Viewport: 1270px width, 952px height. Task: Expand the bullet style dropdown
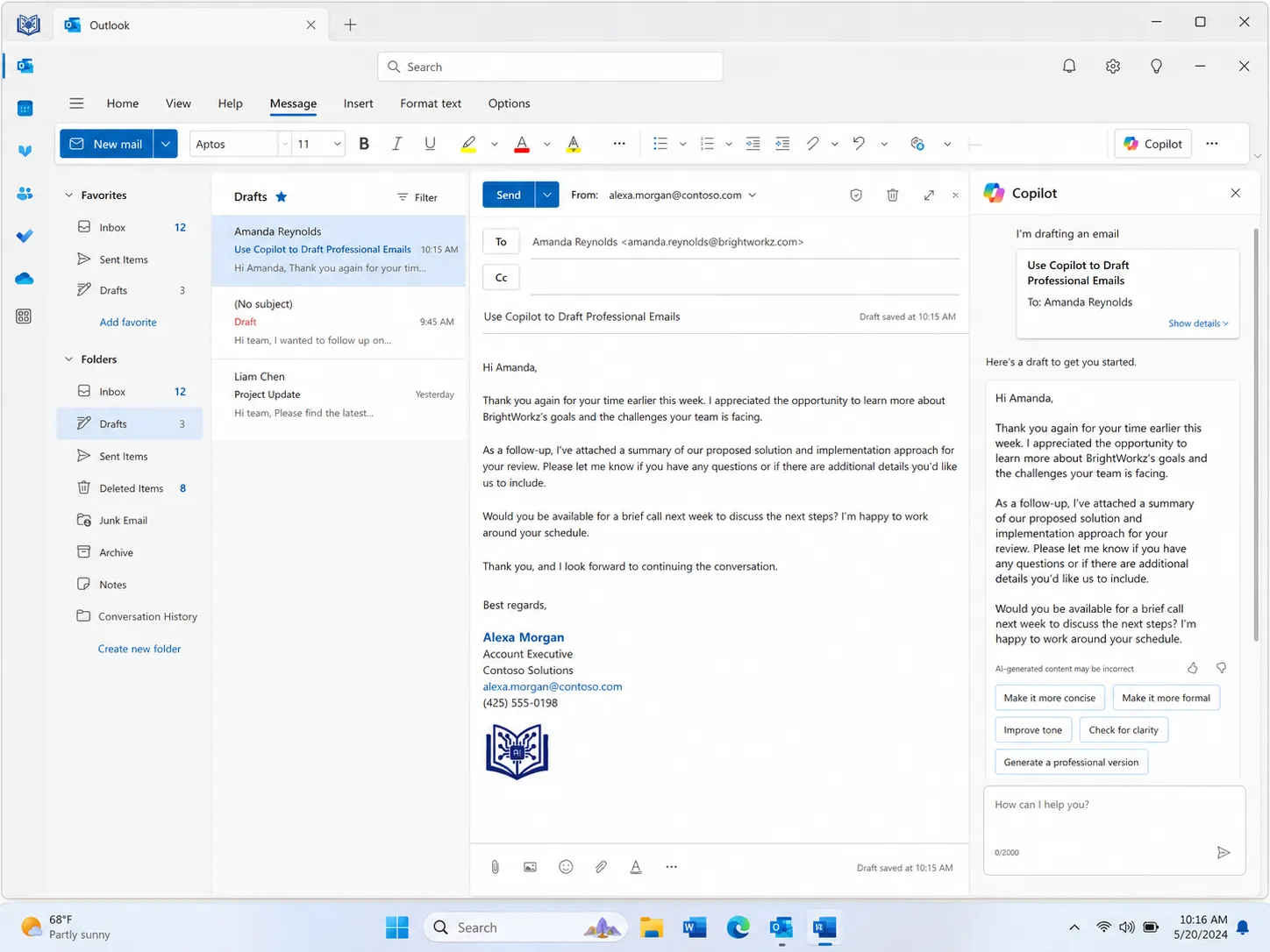[682, 144]
